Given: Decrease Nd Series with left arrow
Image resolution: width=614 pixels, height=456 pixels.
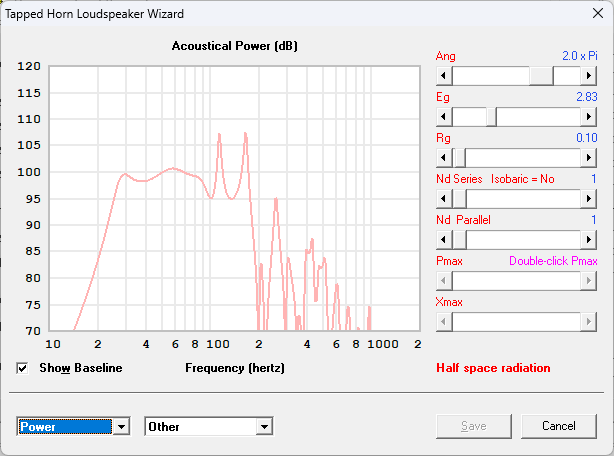Looking at the screenshot, I should point(444,199).
